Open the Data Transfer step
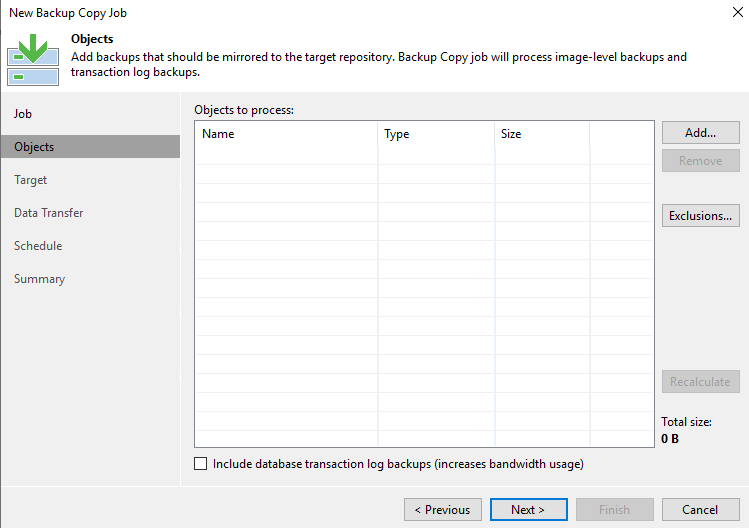 49,213
